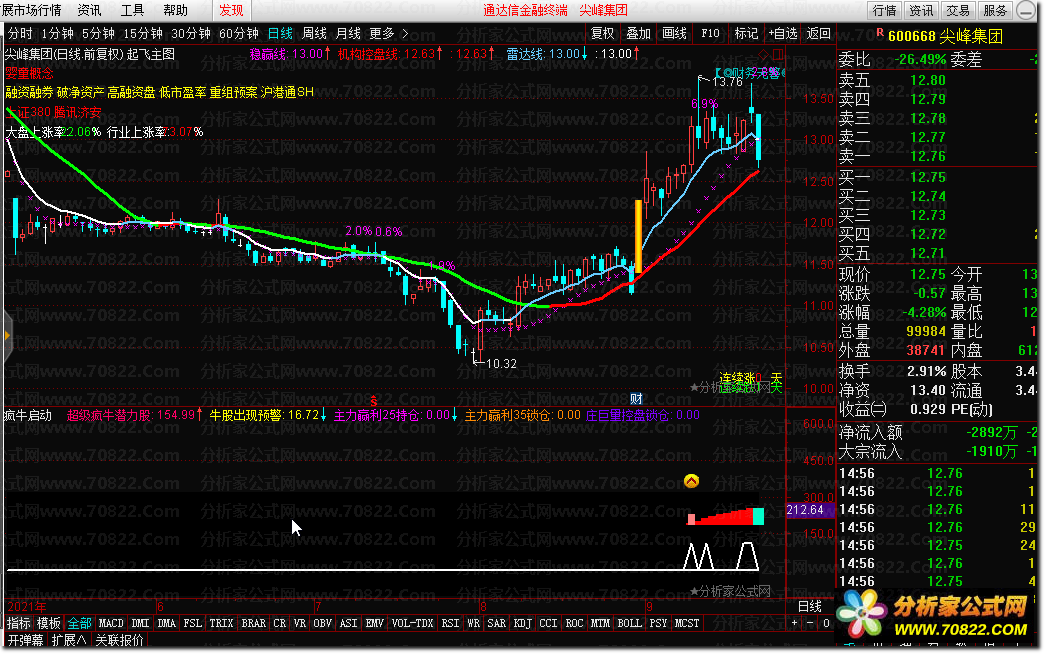Expand the 更多 periods dropdown
The height and width of the screenshot is (654, 1046).
point(388,33)
